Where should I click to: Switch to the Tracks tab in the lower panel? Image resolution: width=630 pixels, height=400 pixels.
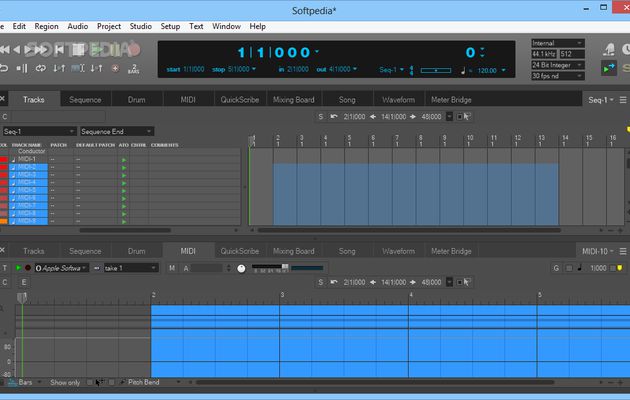click(34, 251)
